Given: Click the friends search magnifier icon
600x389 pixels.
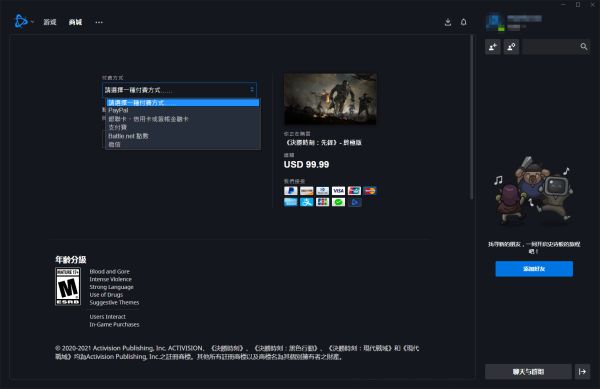Looking at the screenshot, I should click(584, 47).
